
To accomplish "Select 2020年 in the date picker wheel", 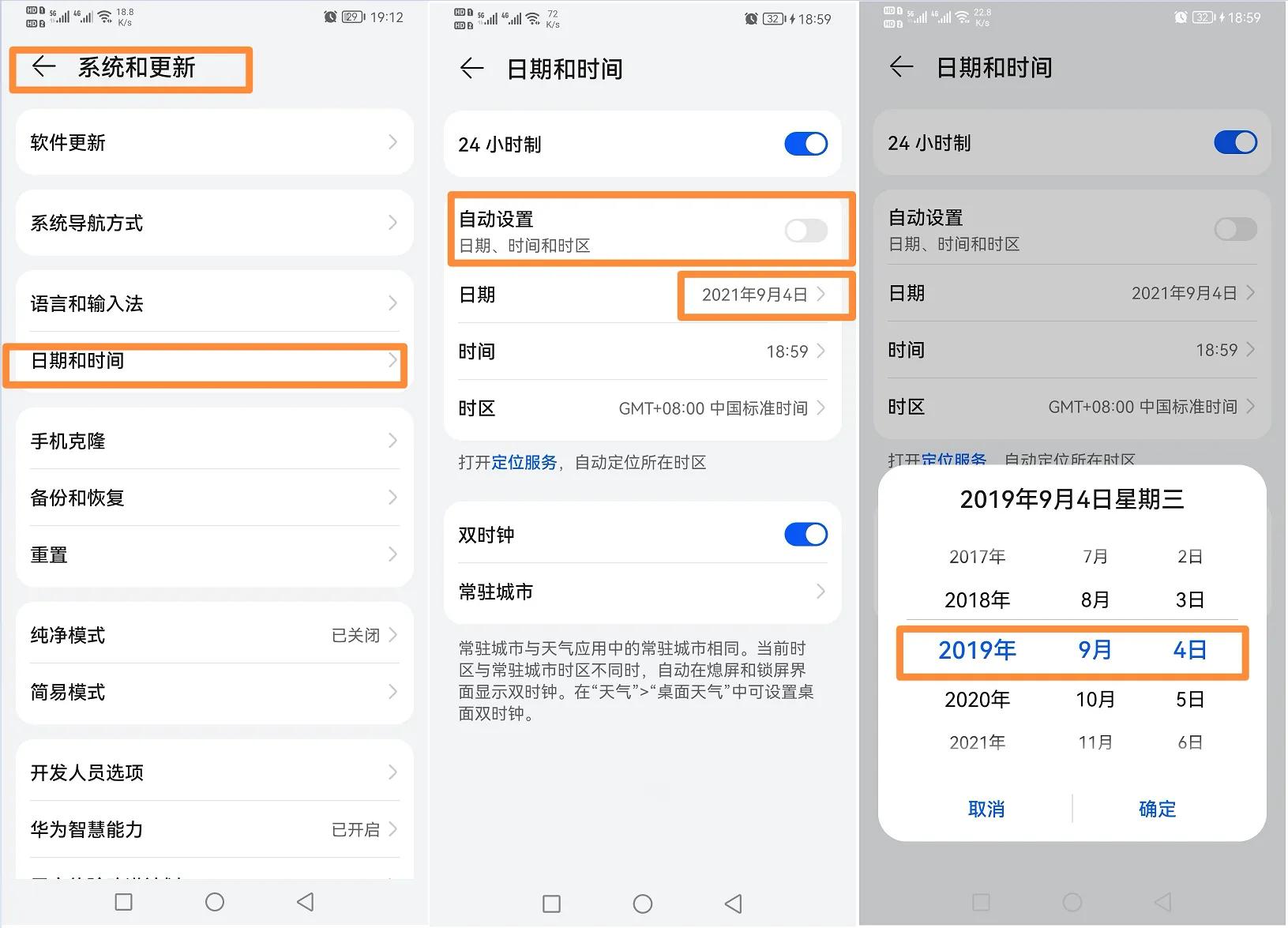I will tap(976, 699).
